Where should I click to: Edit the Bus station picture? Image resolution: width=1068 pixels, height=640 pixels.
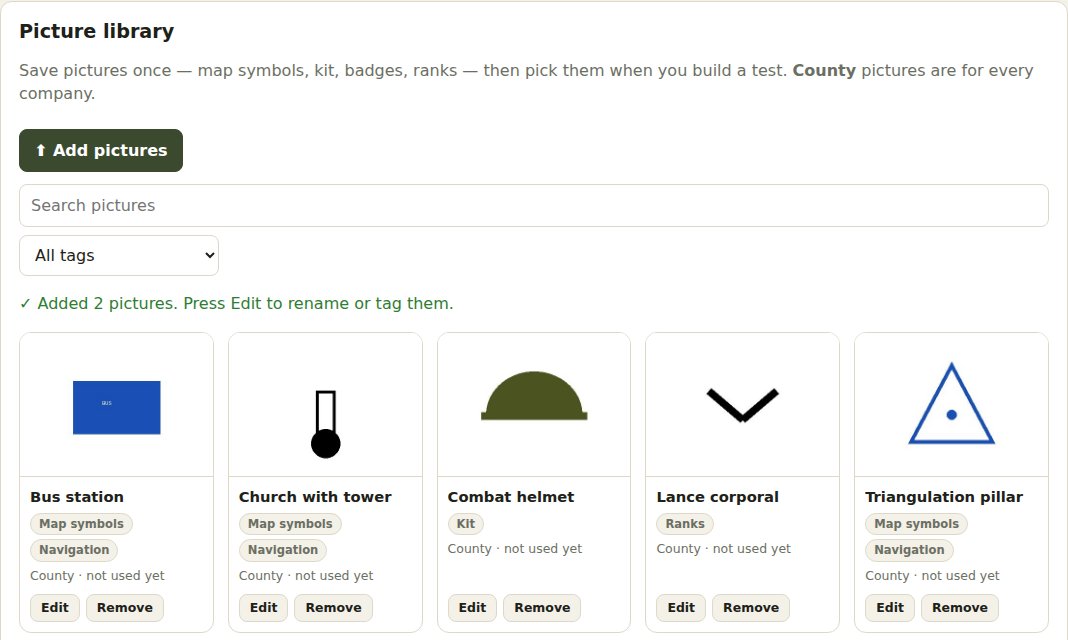tap(54, 607)
